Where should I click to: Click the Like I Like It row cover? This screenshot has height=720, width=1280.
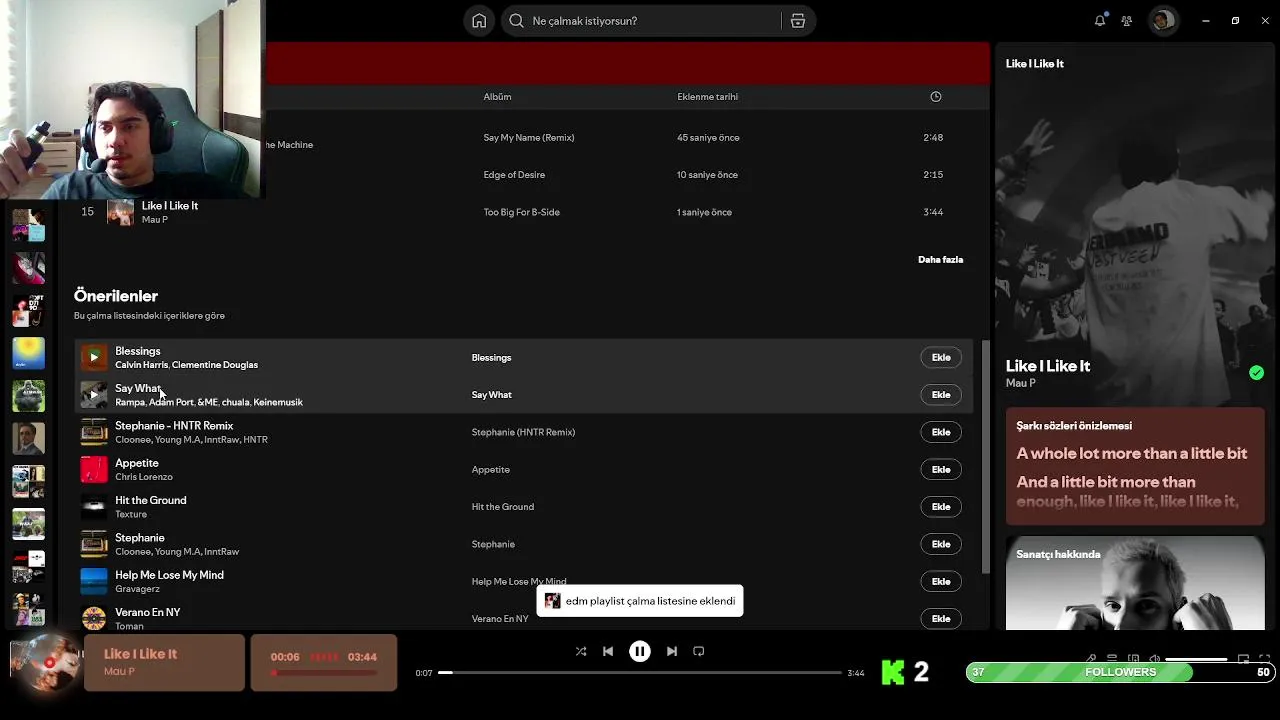[121, 212]
